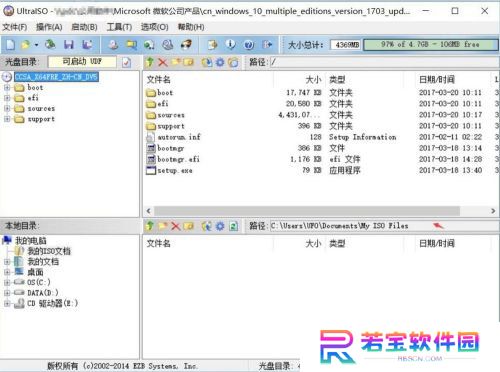Click the 可启动 UDF field
The width and height of the screenshot is (500, 372).
click(82, 62)
